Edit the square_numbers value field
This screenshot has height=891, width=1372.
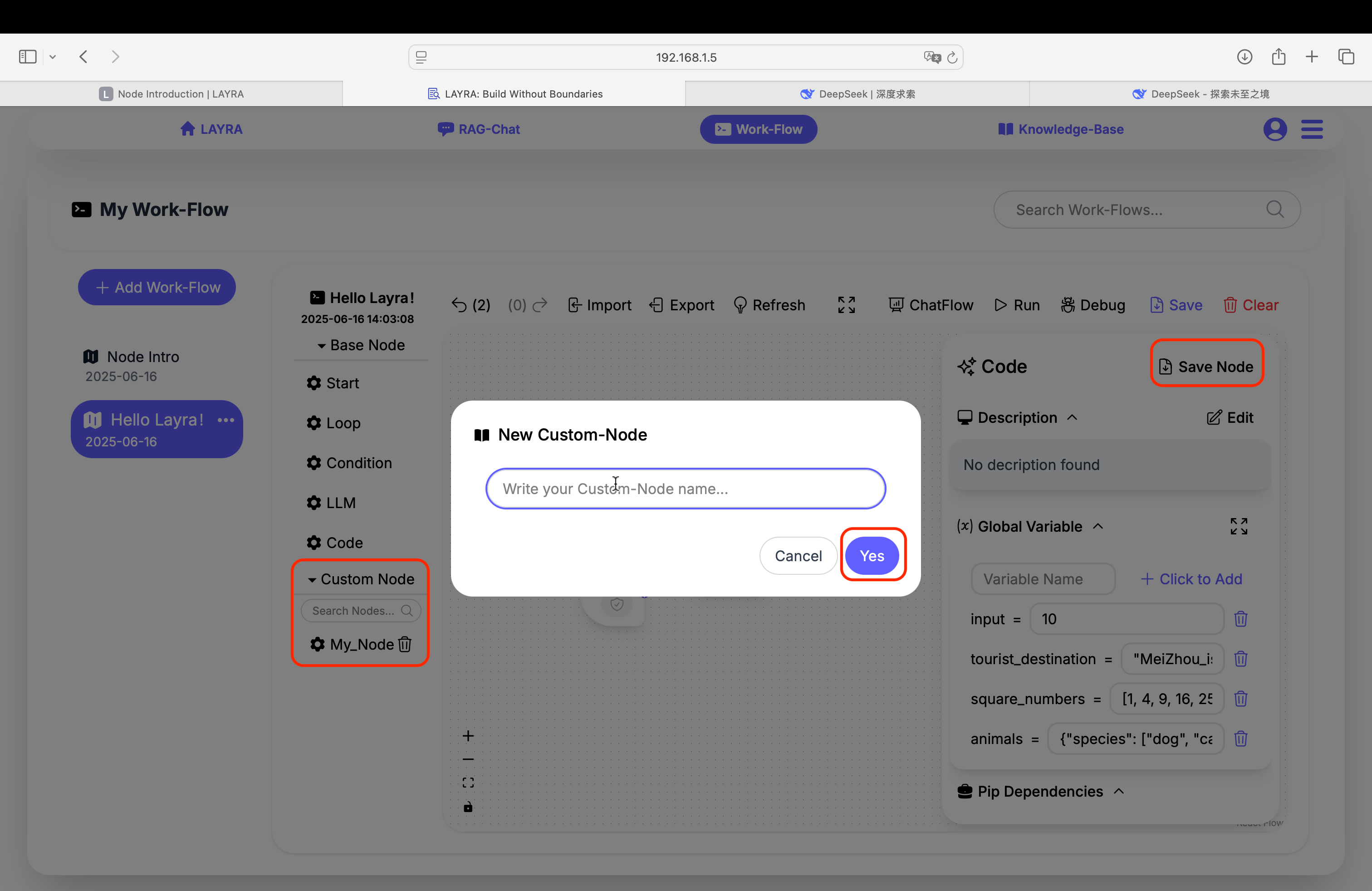[x=1167, y=699]
